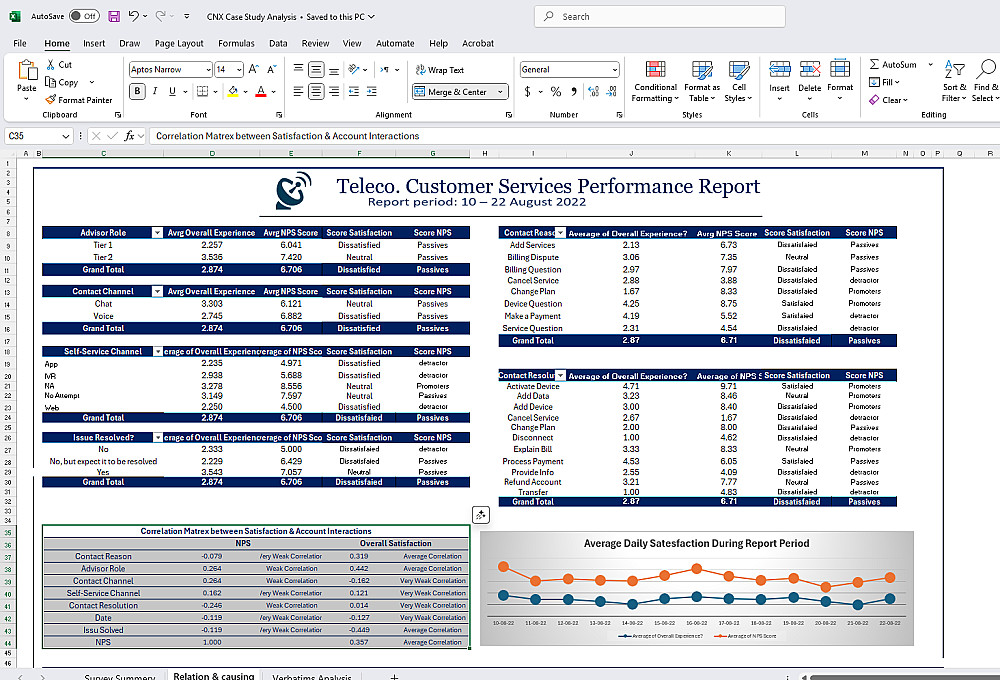Click Increase Decimal icon
This screenshot has height=680, width=1000.
click(593, 92)
